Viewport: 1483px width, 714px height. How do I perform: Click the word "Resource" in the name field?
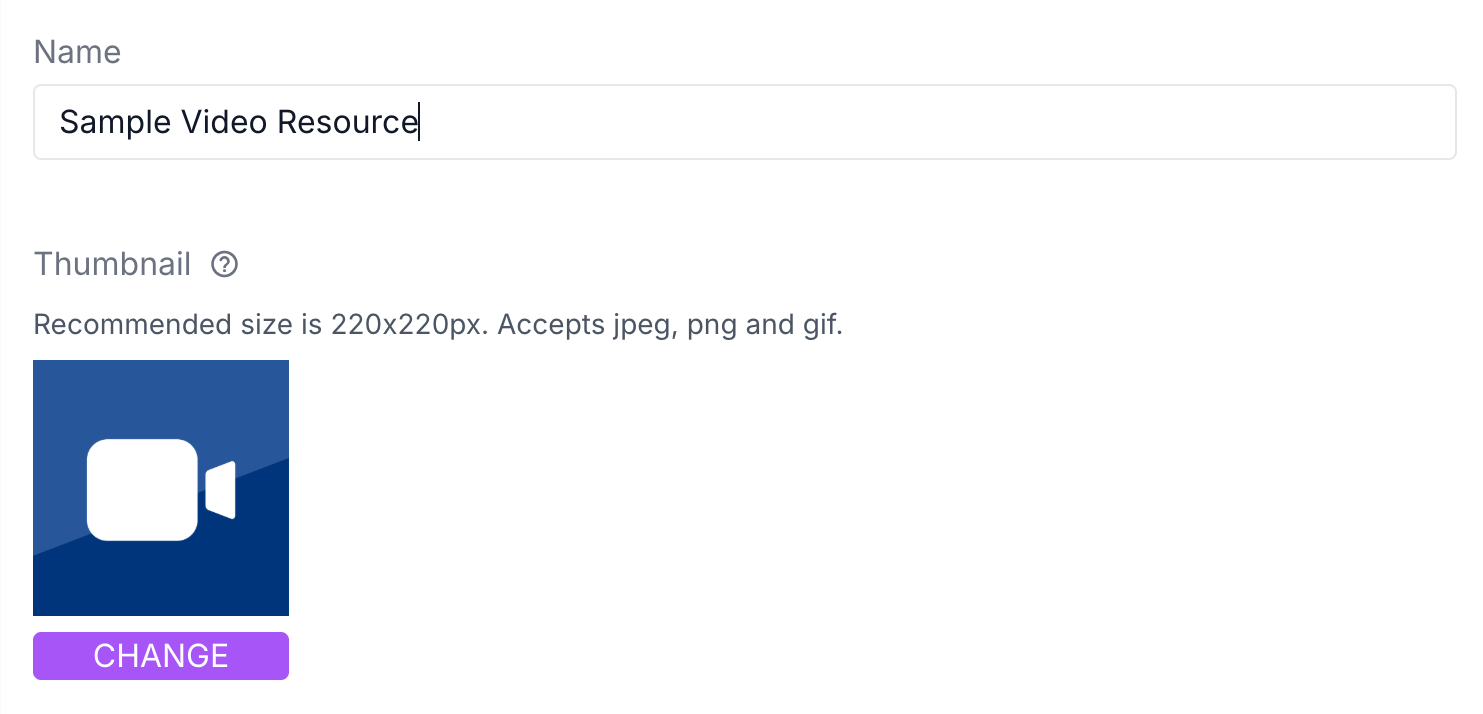pyautogui.click(x=346, y=122)
